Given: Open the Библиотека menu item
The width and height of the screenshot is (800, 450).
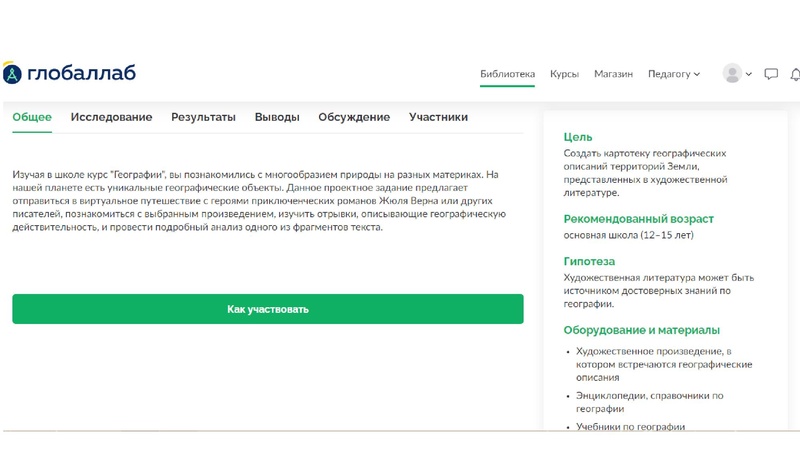Looking at the screenshot, I should tap(507, 74).
